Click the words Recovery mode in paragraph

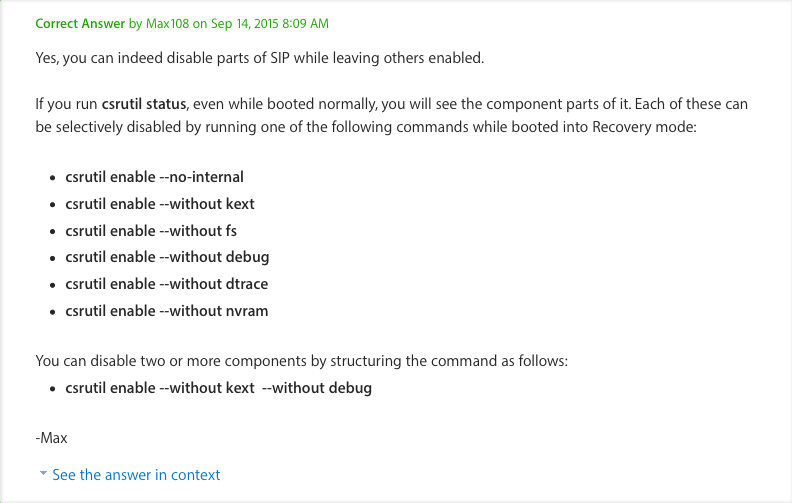click(x=644, y=127)
